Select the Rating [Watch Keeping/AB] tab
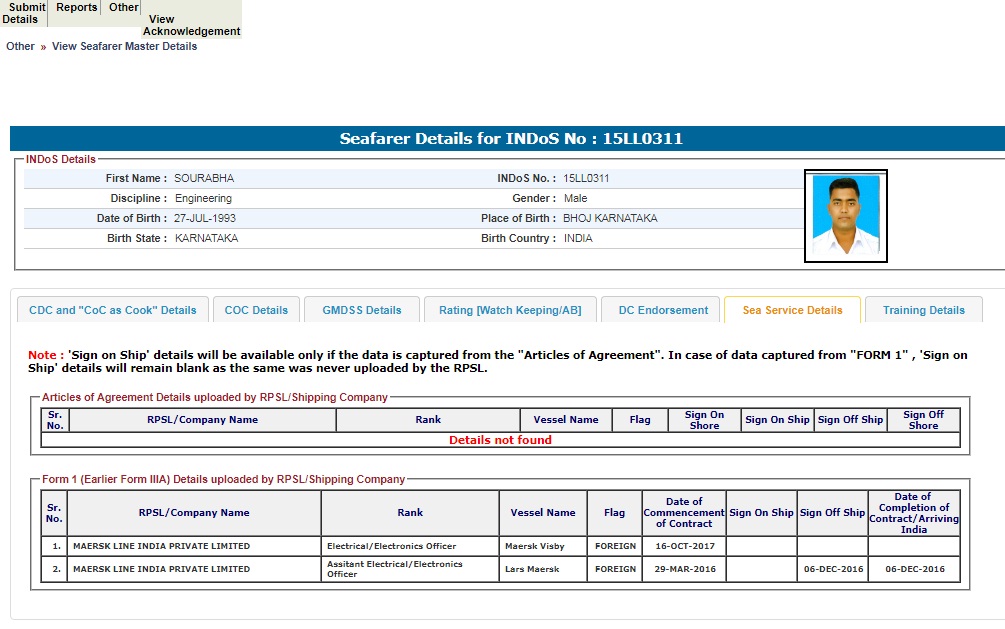Viewport: 1005px width, 629px height. [510, 310]
